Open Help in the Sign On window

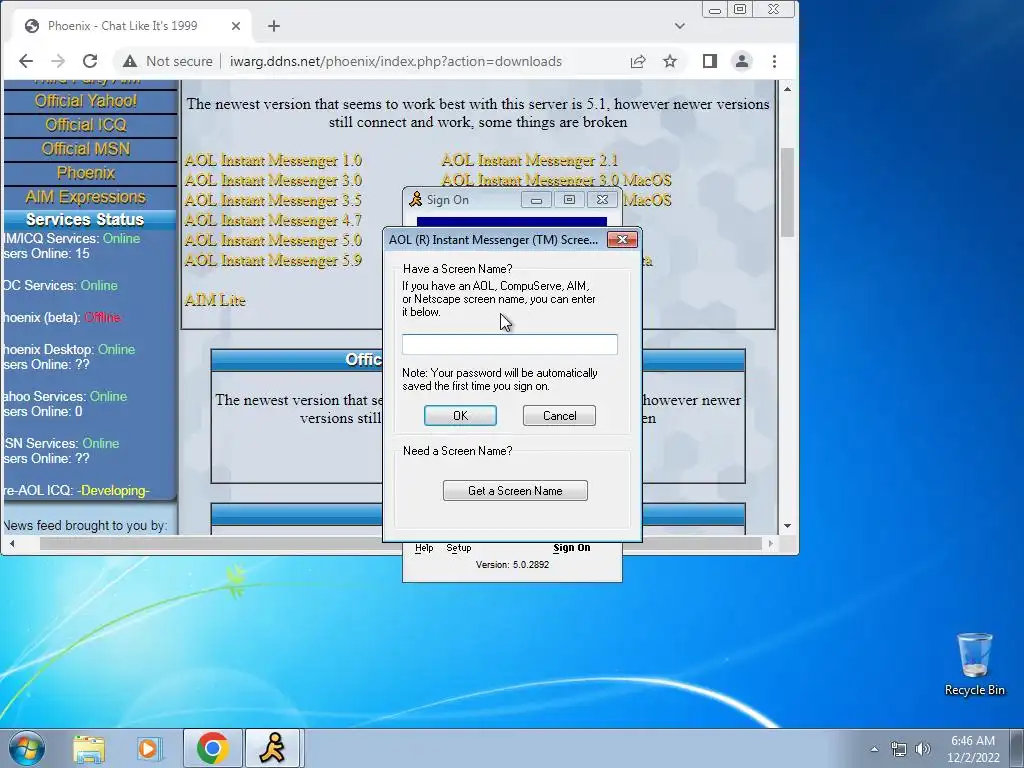coord(424,548)
